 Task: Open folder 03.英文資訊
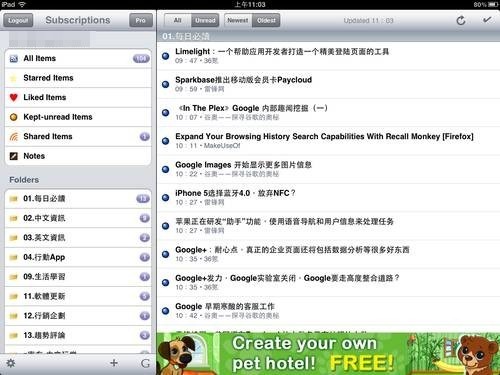pos(78,238)
